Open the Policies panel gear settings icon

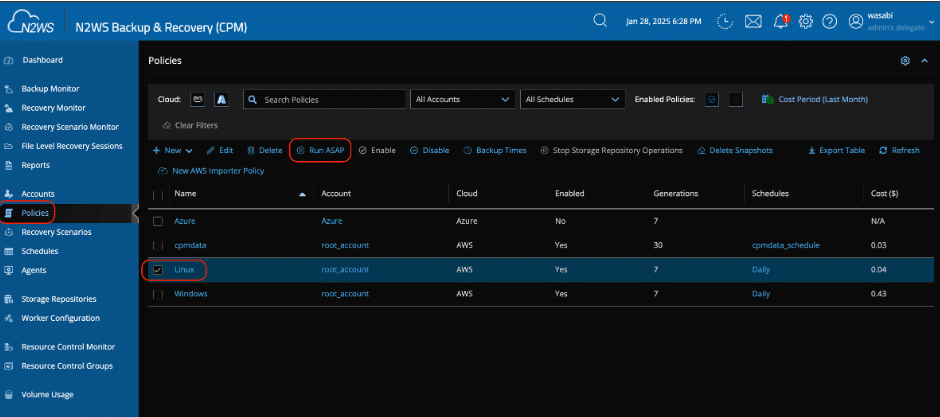click(x=905, y=61)
